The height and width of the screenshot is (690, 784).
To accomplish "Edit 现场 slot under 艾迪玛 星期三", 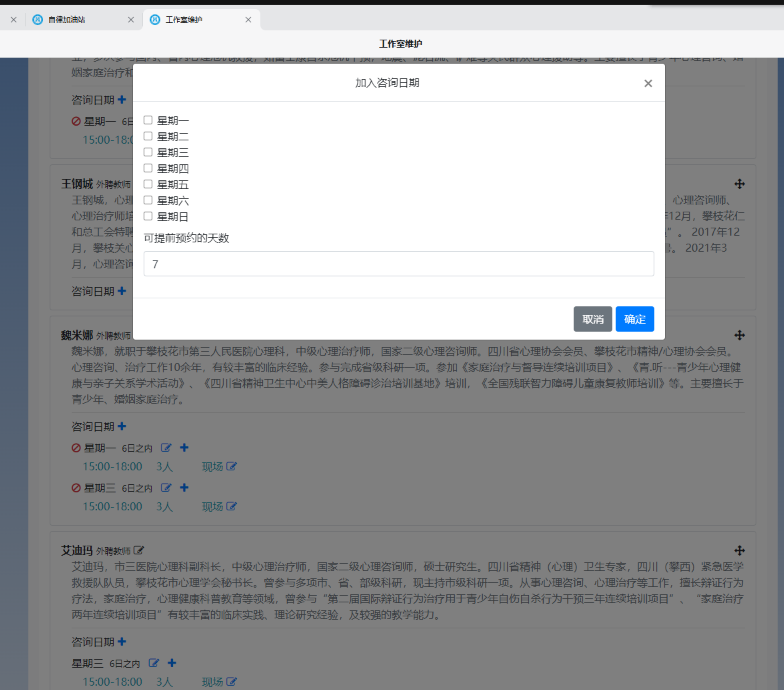I will tap(231, 682).
